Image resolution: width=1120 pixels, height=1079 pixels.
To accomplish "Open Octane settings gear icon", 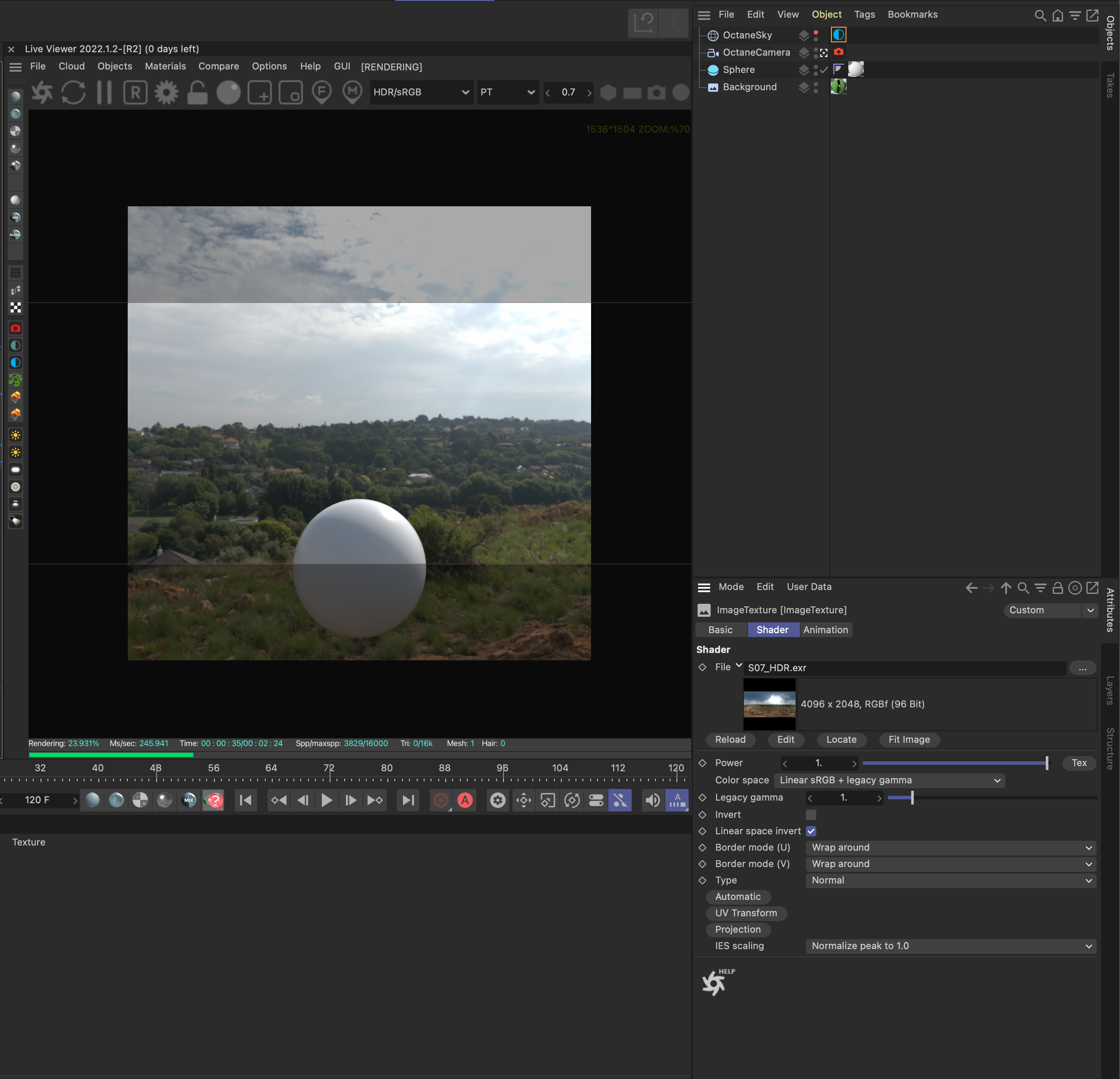I will [166, 92].
